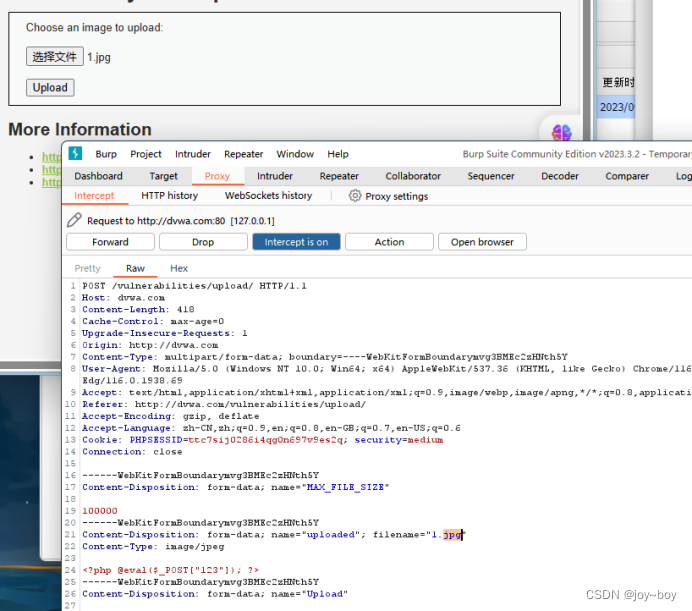The width and height of the screenshot is (692, 611).
Task: Open the Help menu
Action: coord(338,154)
